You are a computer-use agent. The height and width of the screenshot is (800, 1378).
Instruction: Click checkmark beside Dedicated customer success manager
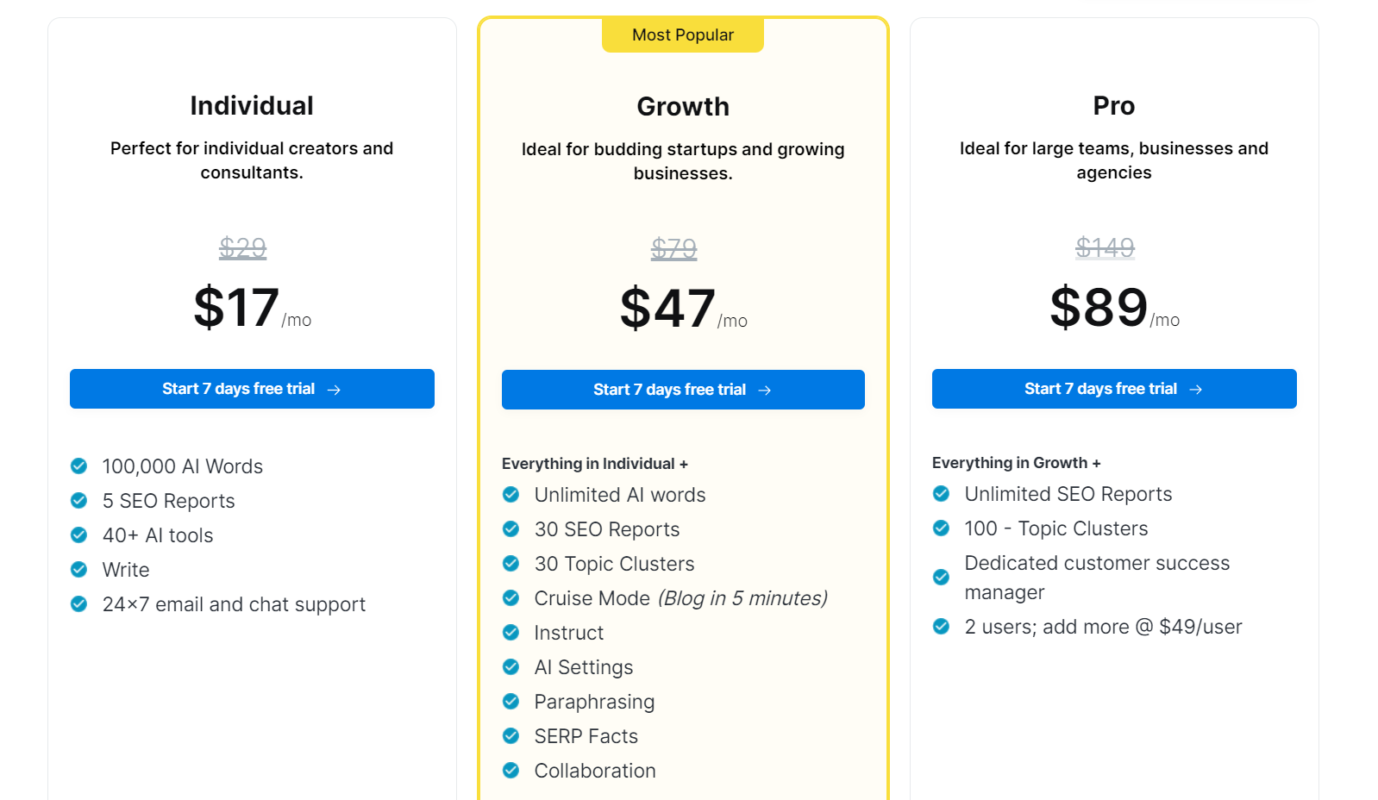point(941,577)
